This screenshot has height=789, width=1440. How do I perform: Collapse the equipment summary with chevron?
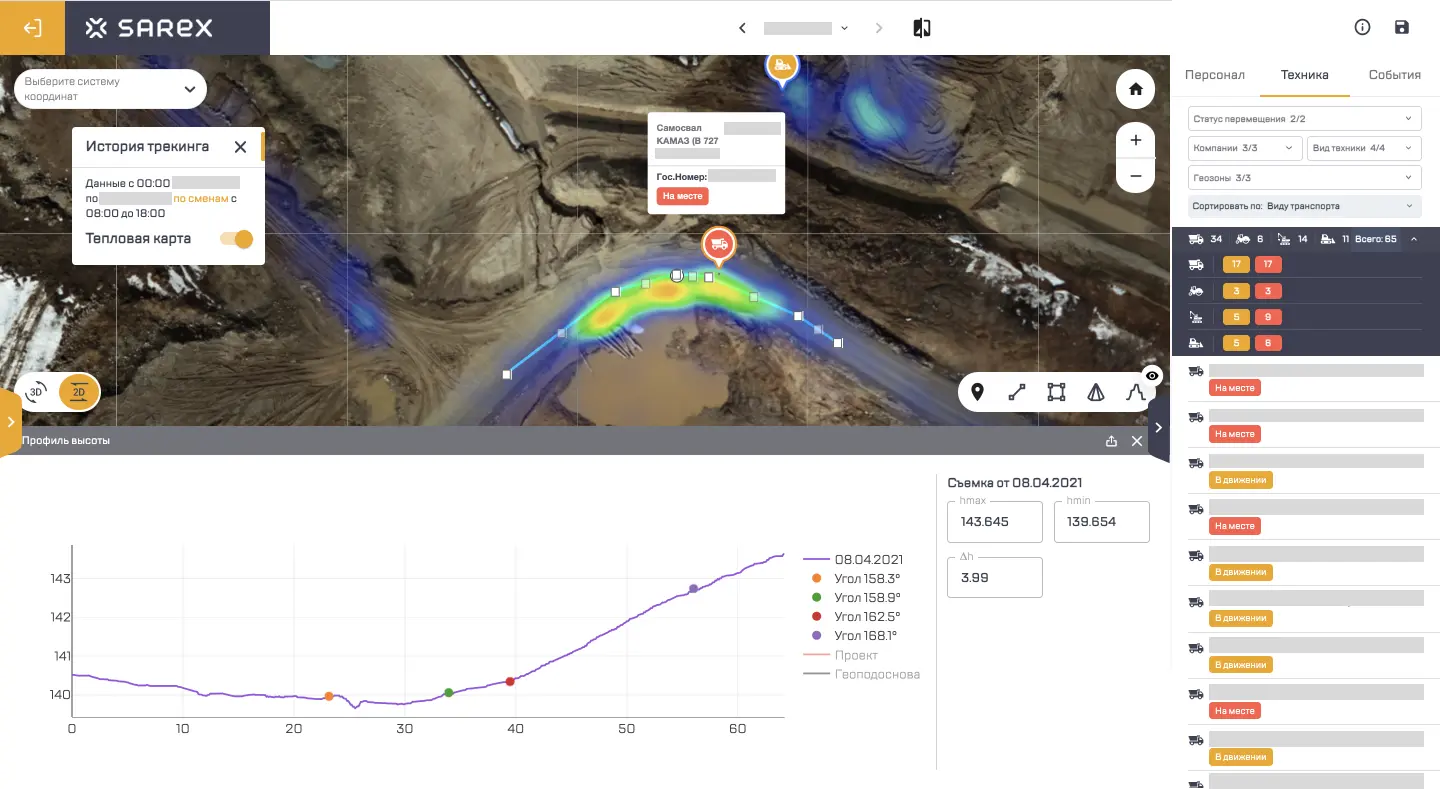1414,239
